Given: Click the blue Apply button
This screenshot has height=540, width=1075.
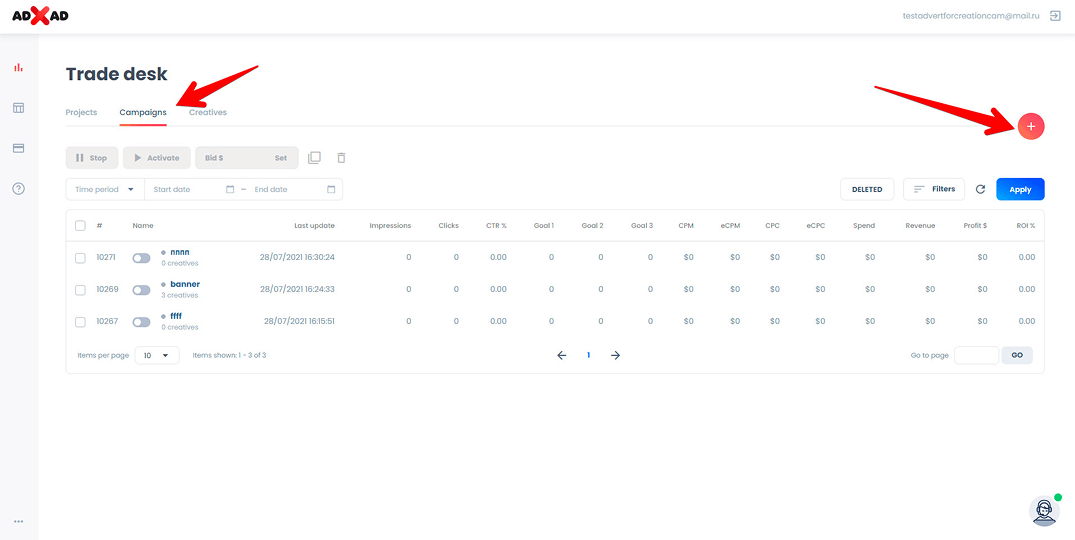Looking at the screenshot, I should (x=1020, y=189).
